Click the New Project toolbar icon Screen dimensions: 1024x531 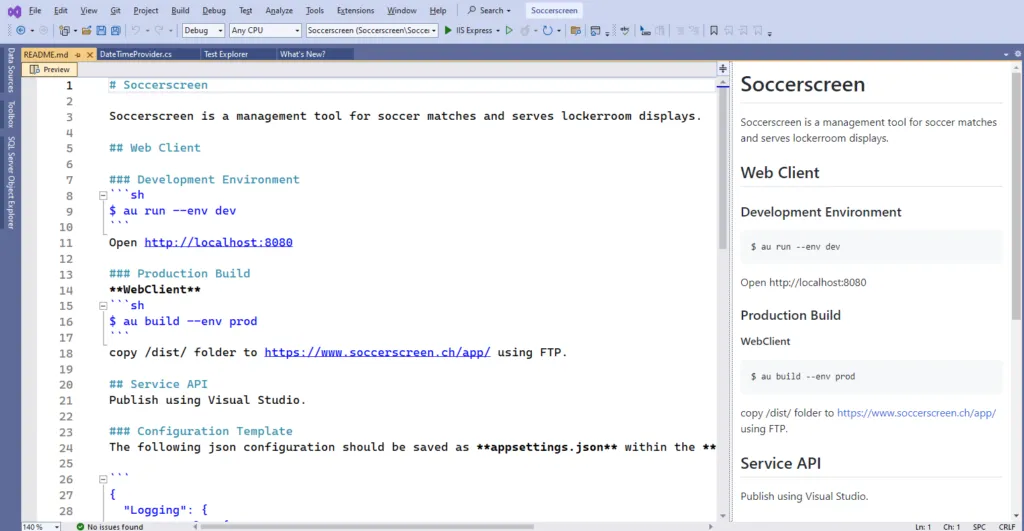click(64, 31)
